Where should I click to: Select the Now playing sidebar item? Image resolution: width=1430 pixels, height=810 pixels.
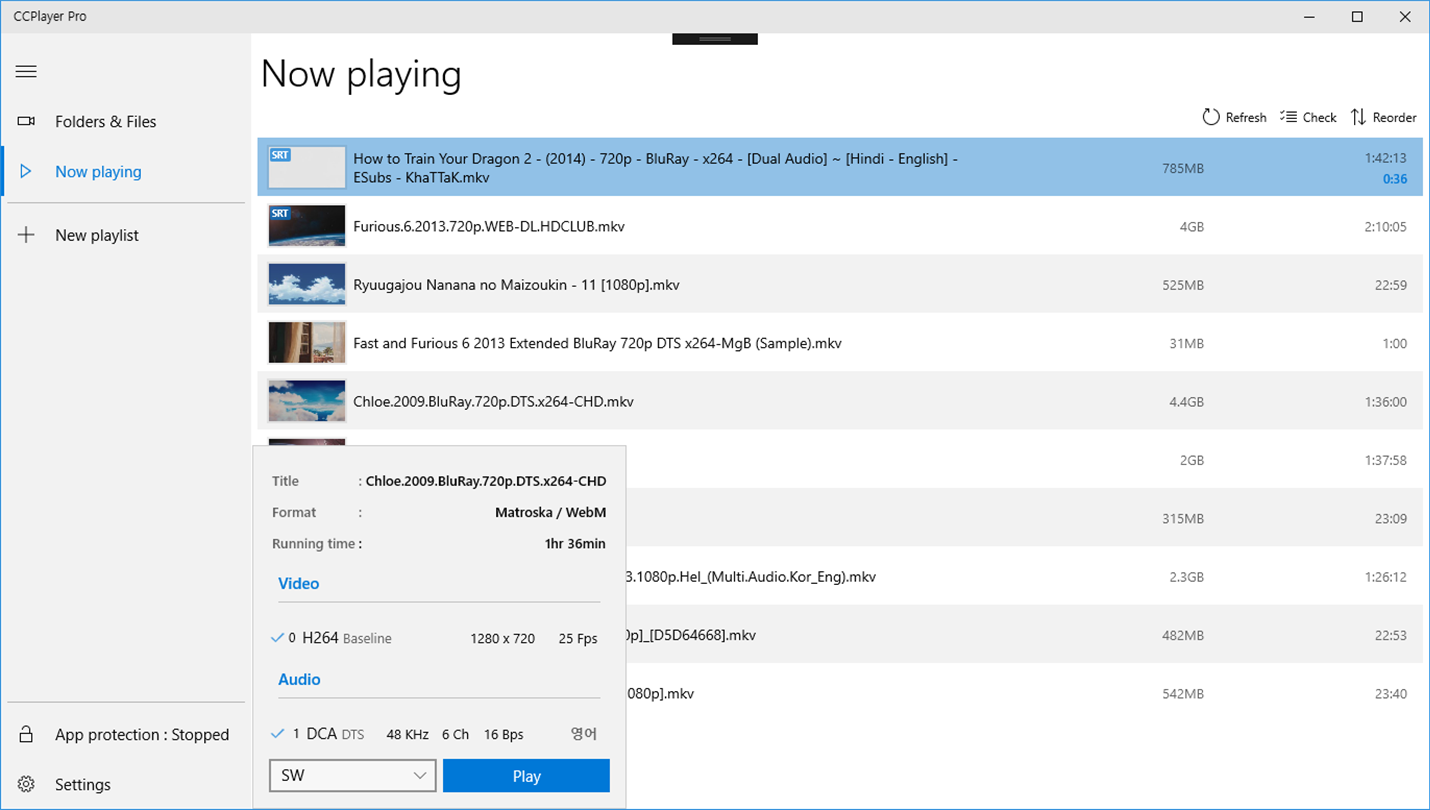click(98, 172)
